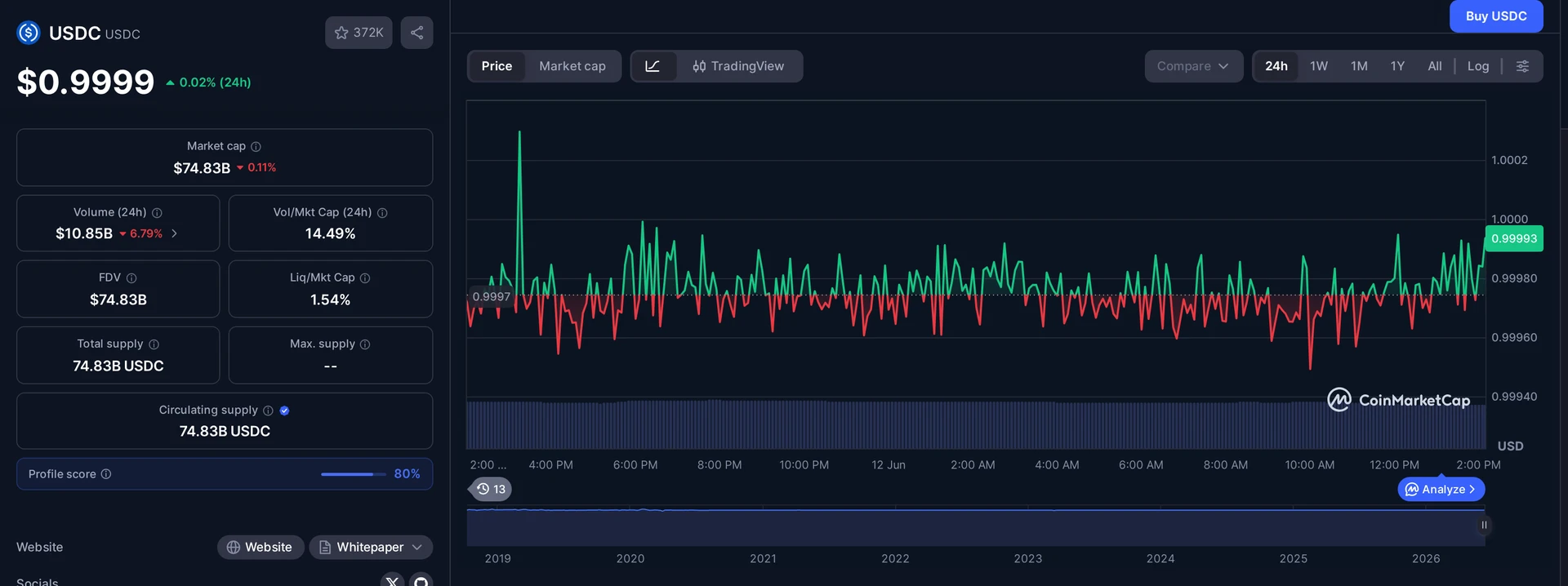Show Total supply info icon

[x=154, y=344]
